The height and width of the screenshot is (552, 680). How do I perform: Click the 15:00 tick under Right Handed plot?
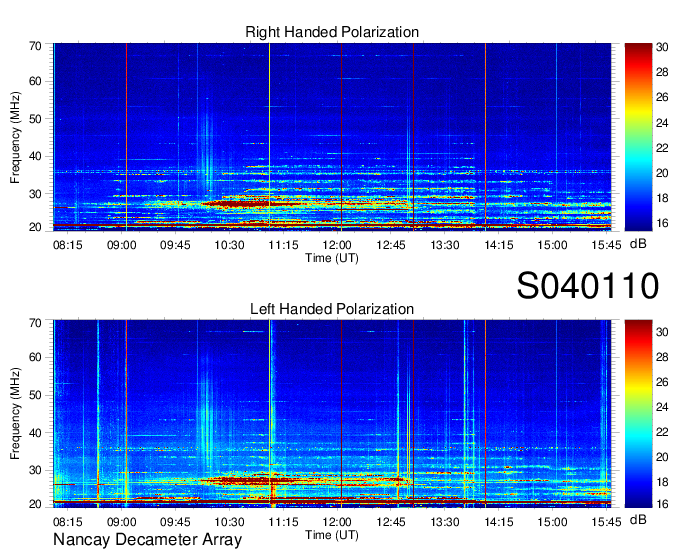tap(552, 245)
